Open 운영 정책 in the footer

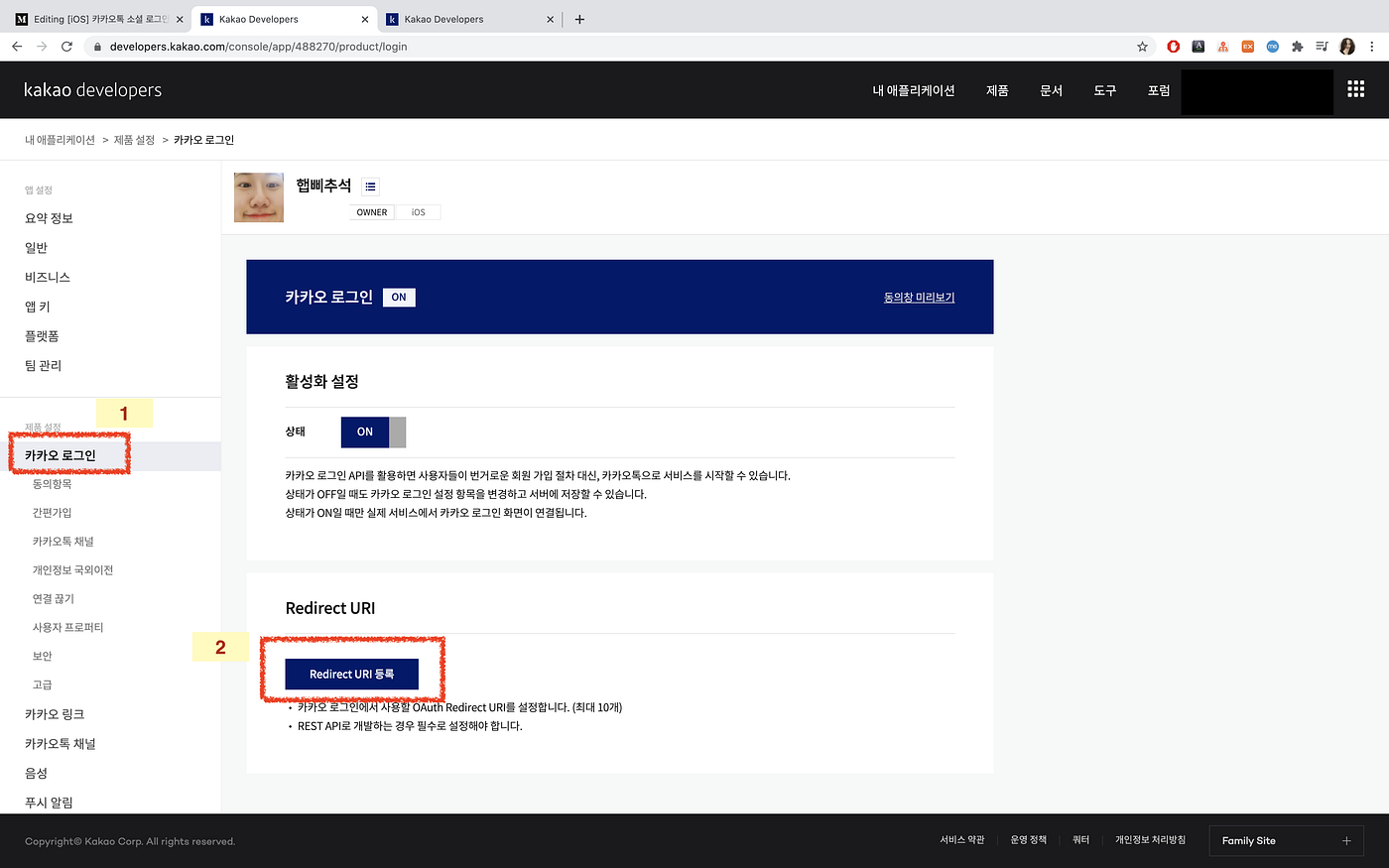pyautogui.click(x=1029, y=839)
